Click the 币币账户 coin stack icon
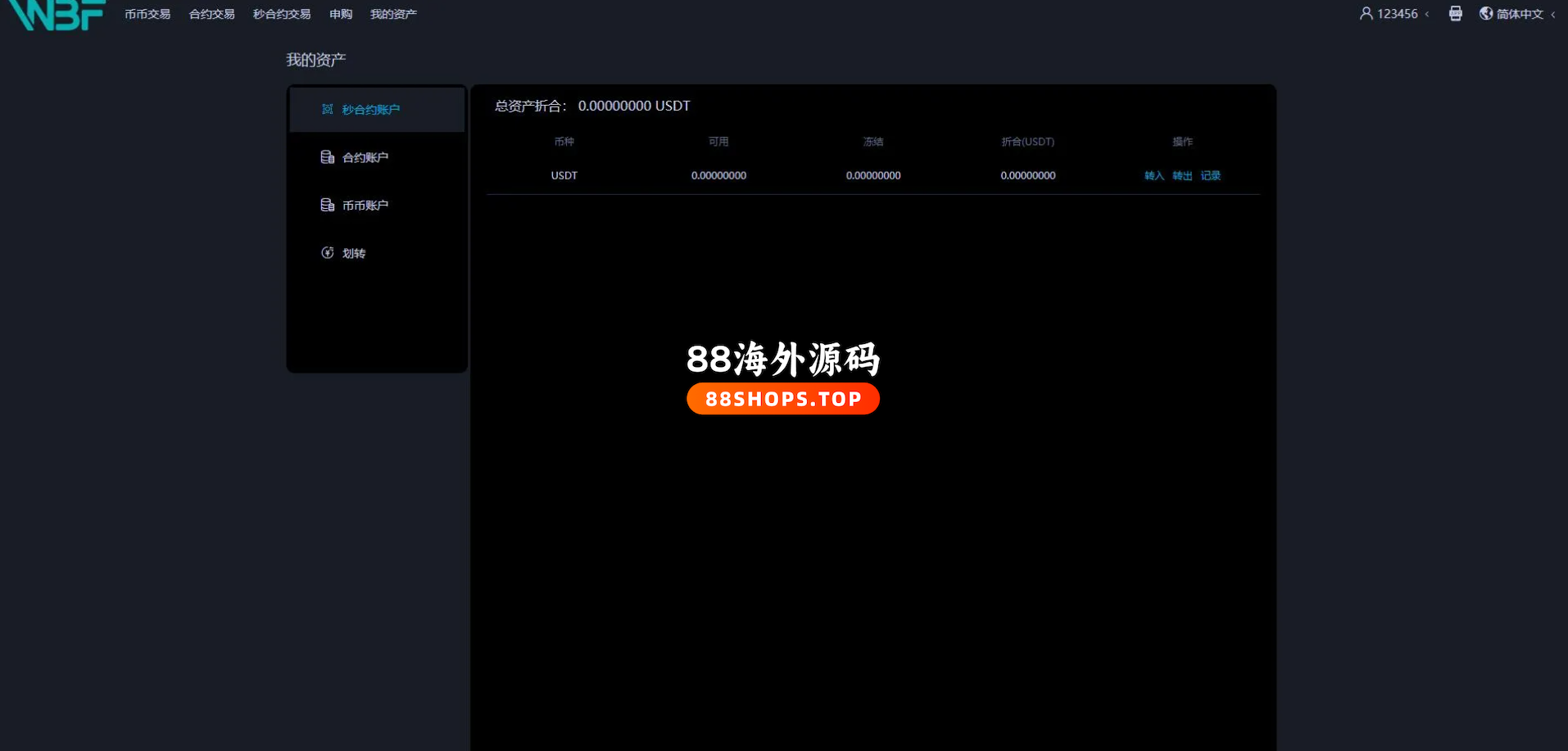Image resolution: width=1568 pixels, height=751 pixels. pyautogui.click(x=327, y=206)
